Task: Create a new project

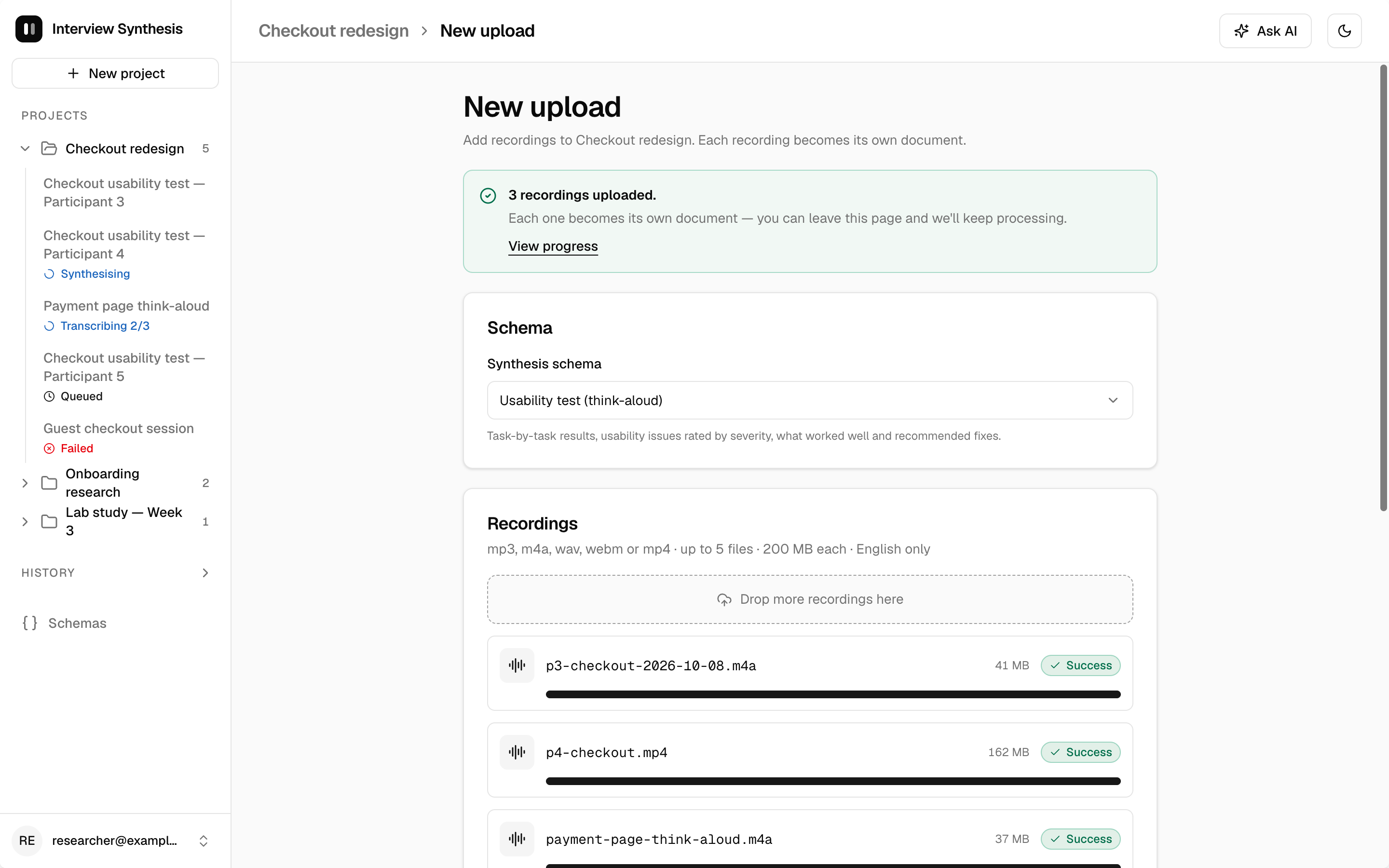Action: tap(115, 73)
